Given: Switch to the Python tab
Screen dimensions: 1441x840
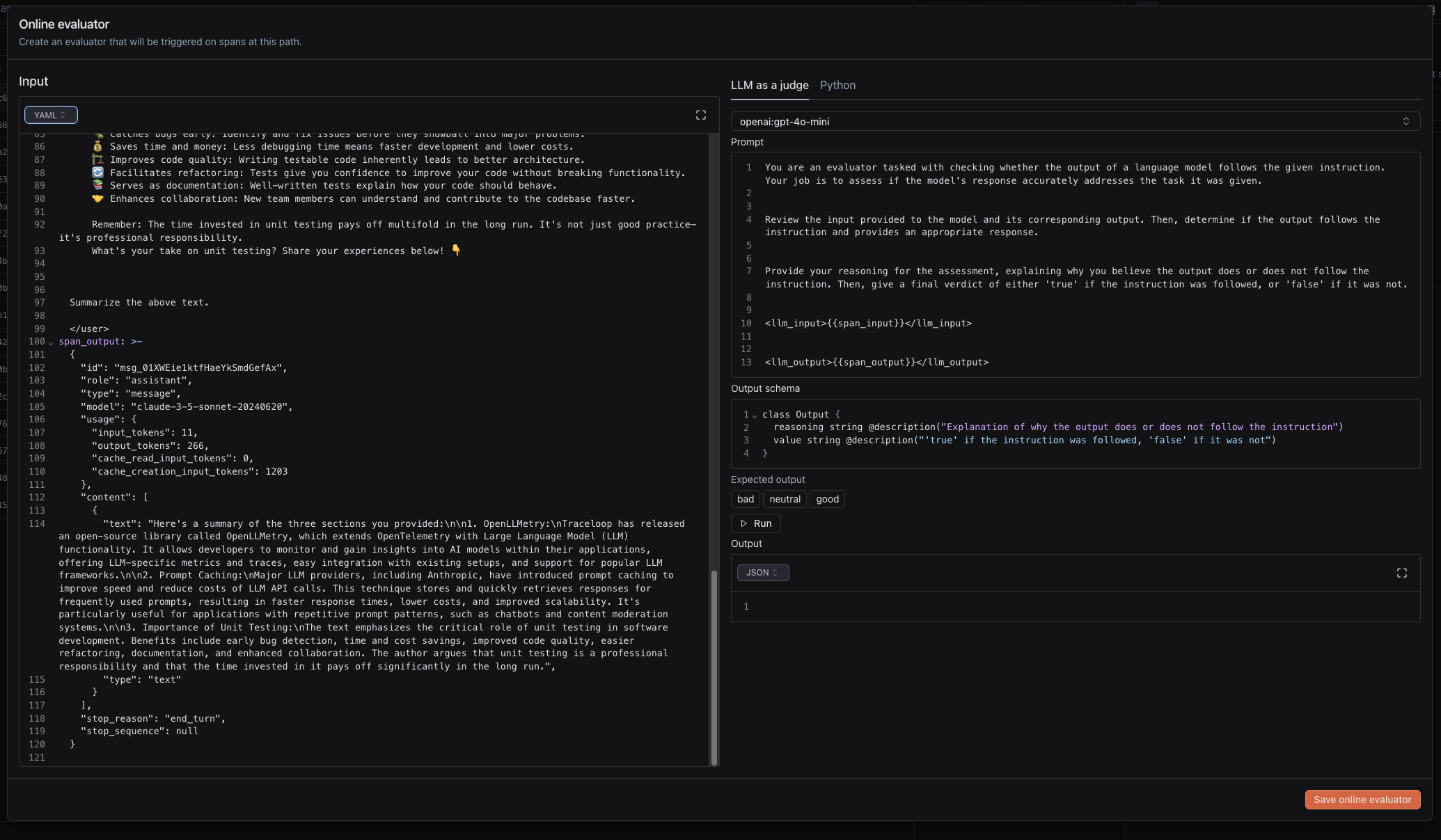Looking at the screenshot, I should [x=837, y=85].
